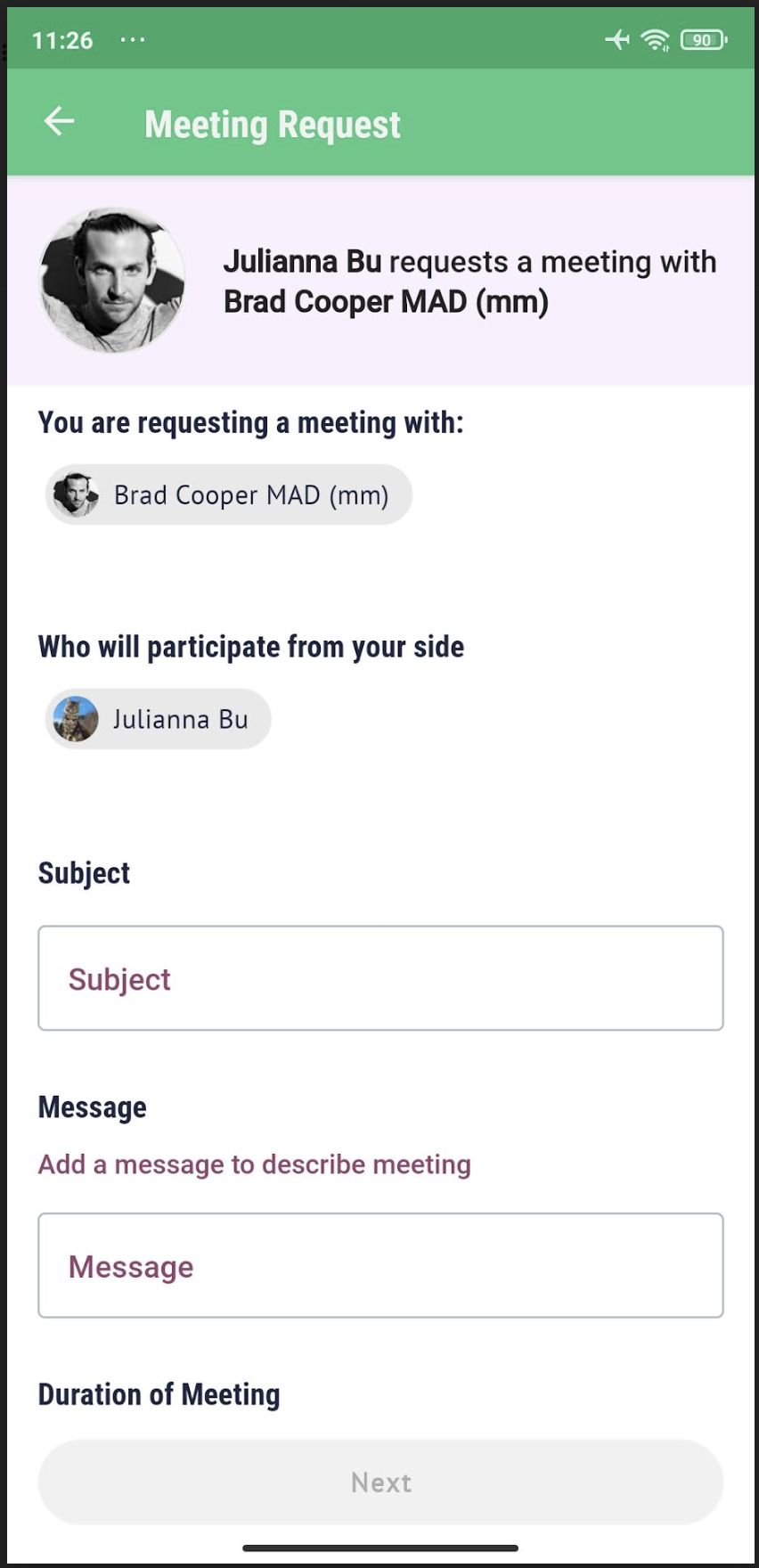Focus the Subject text field
759x1568 pixels.
tap(380, 978)
